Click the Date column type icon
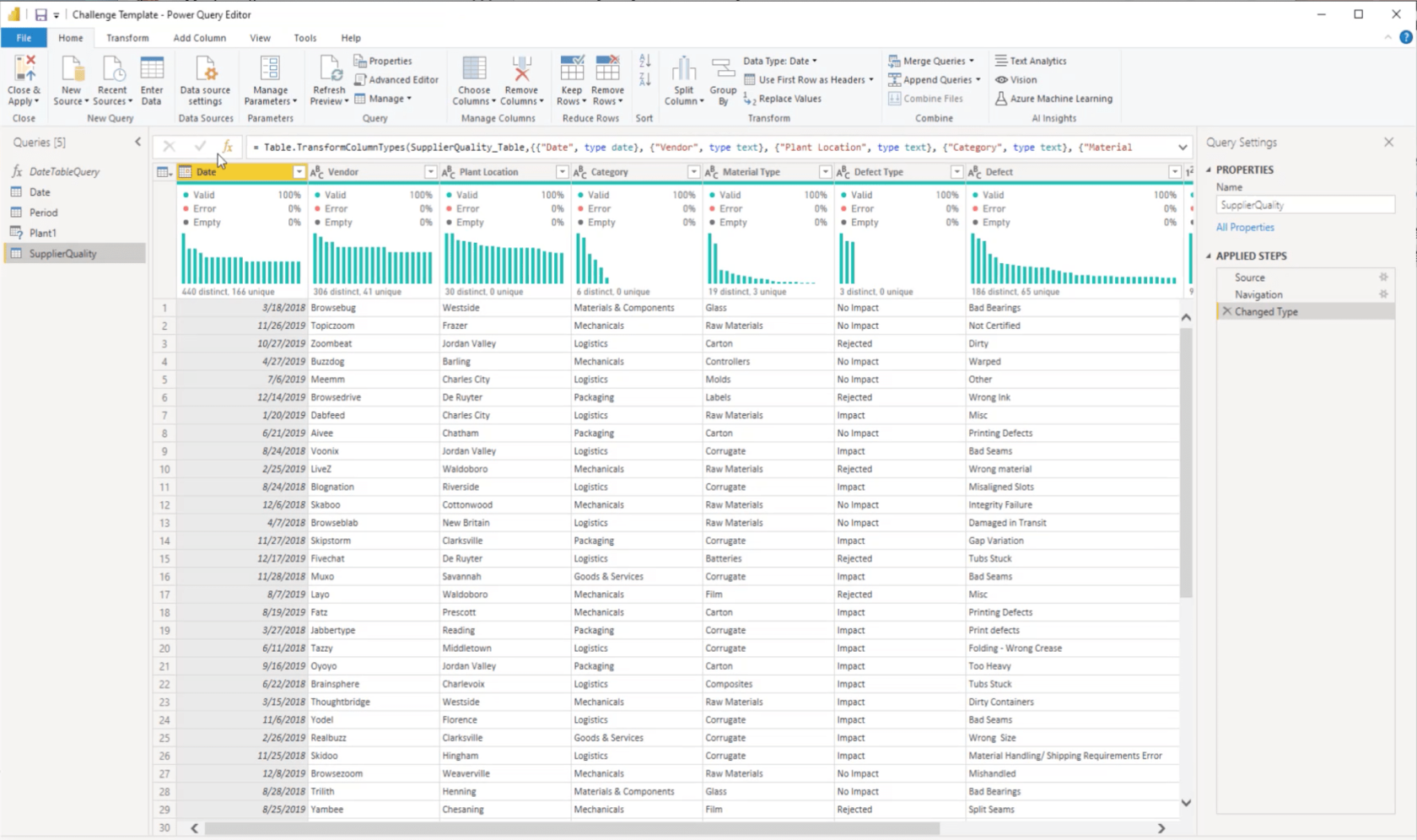The height and width of the screenshot is (840, 1417). (x=186, y=172)
